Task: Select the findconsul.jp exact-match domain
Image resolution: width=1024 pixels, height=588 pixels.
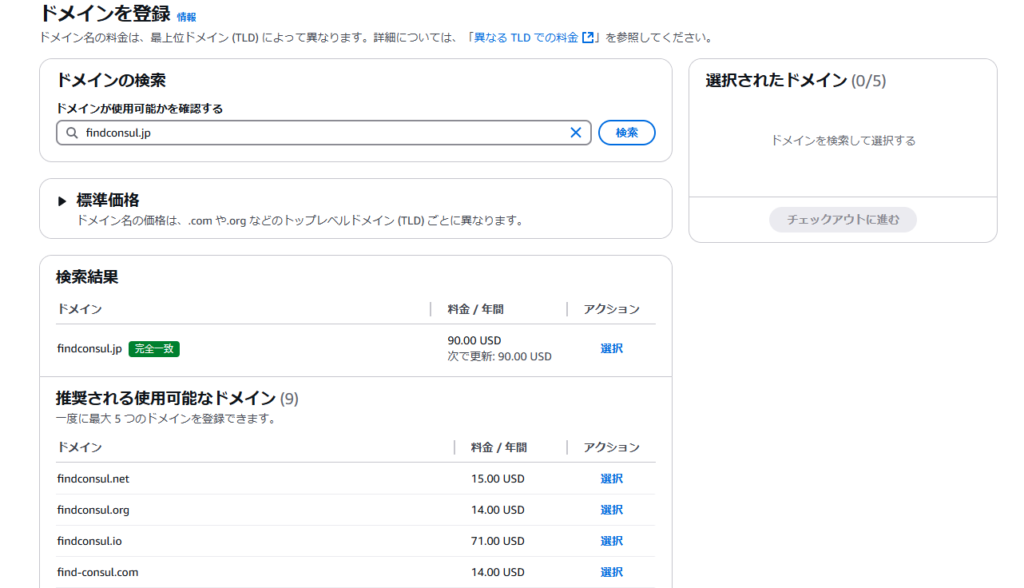Action: click(x=611, y=349)
